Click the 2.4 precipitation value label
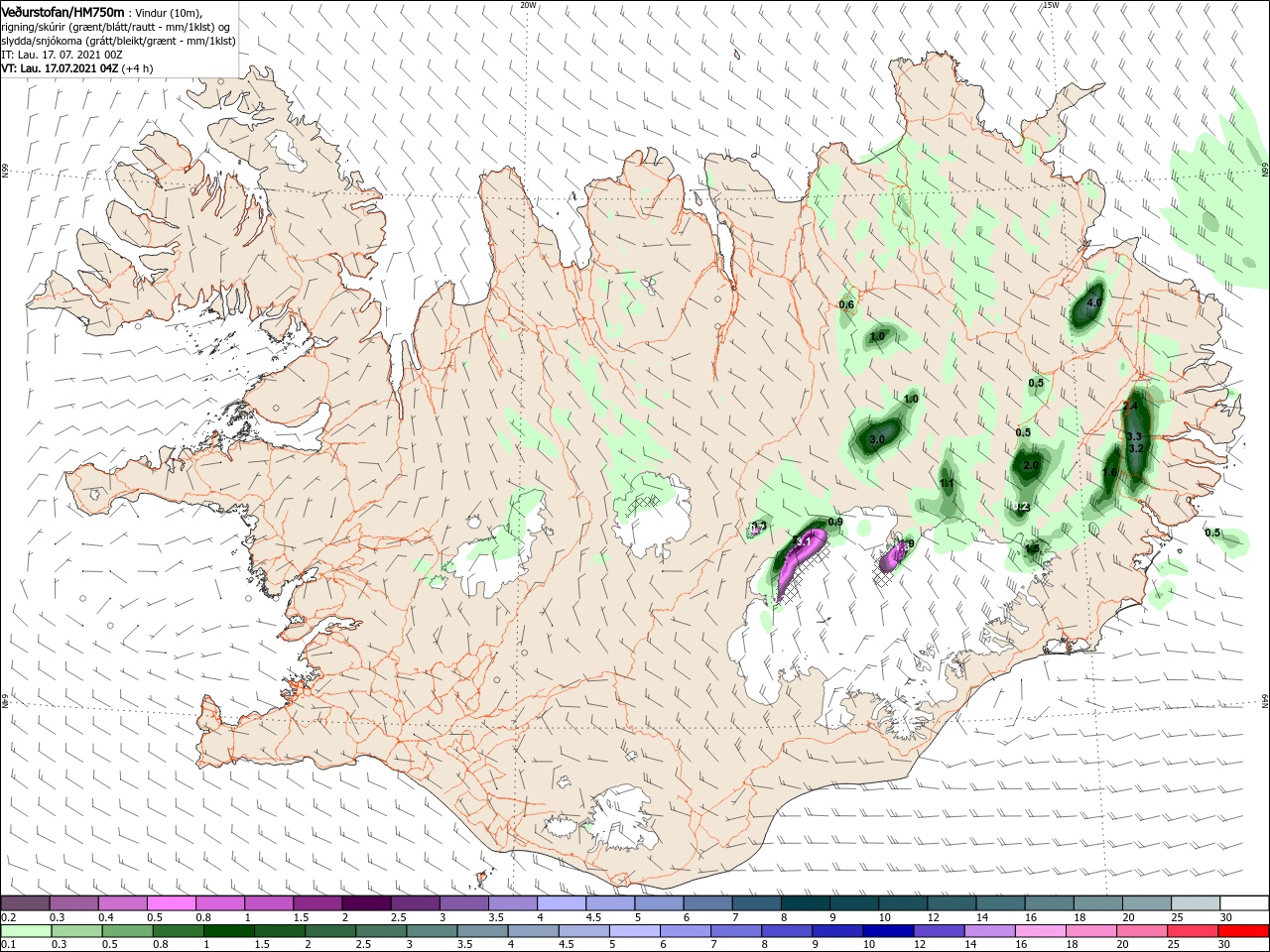 [x=1129, y=407]
